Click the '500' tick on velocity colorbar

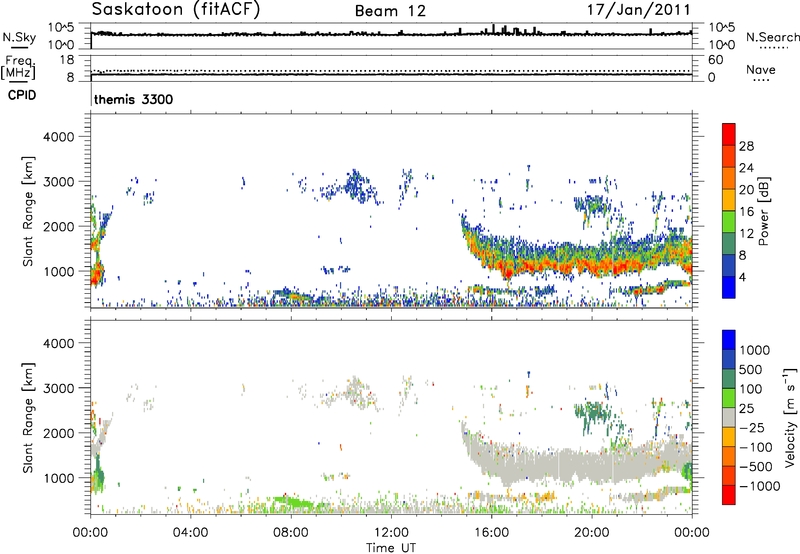(x=751, y=369)
